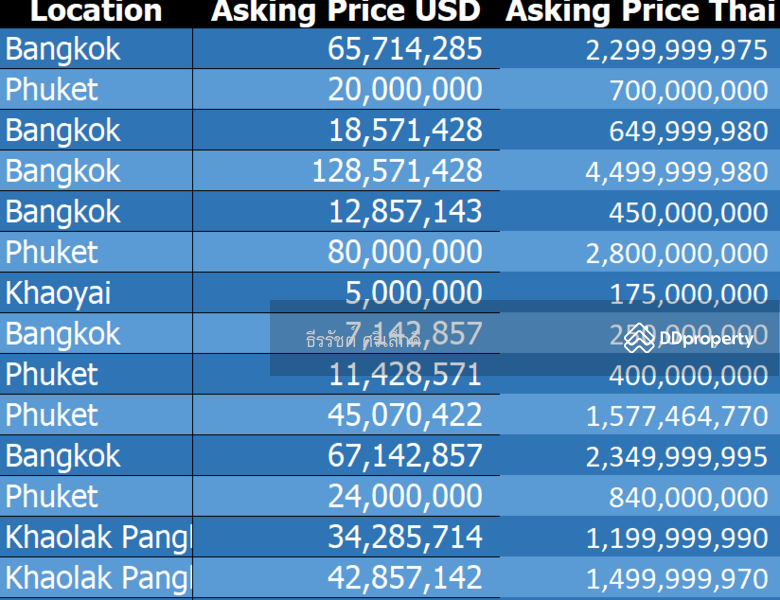780x600 pixels.
Task: Click the 34,285,714 USD price cell
Action: click(x=346, y=537)
